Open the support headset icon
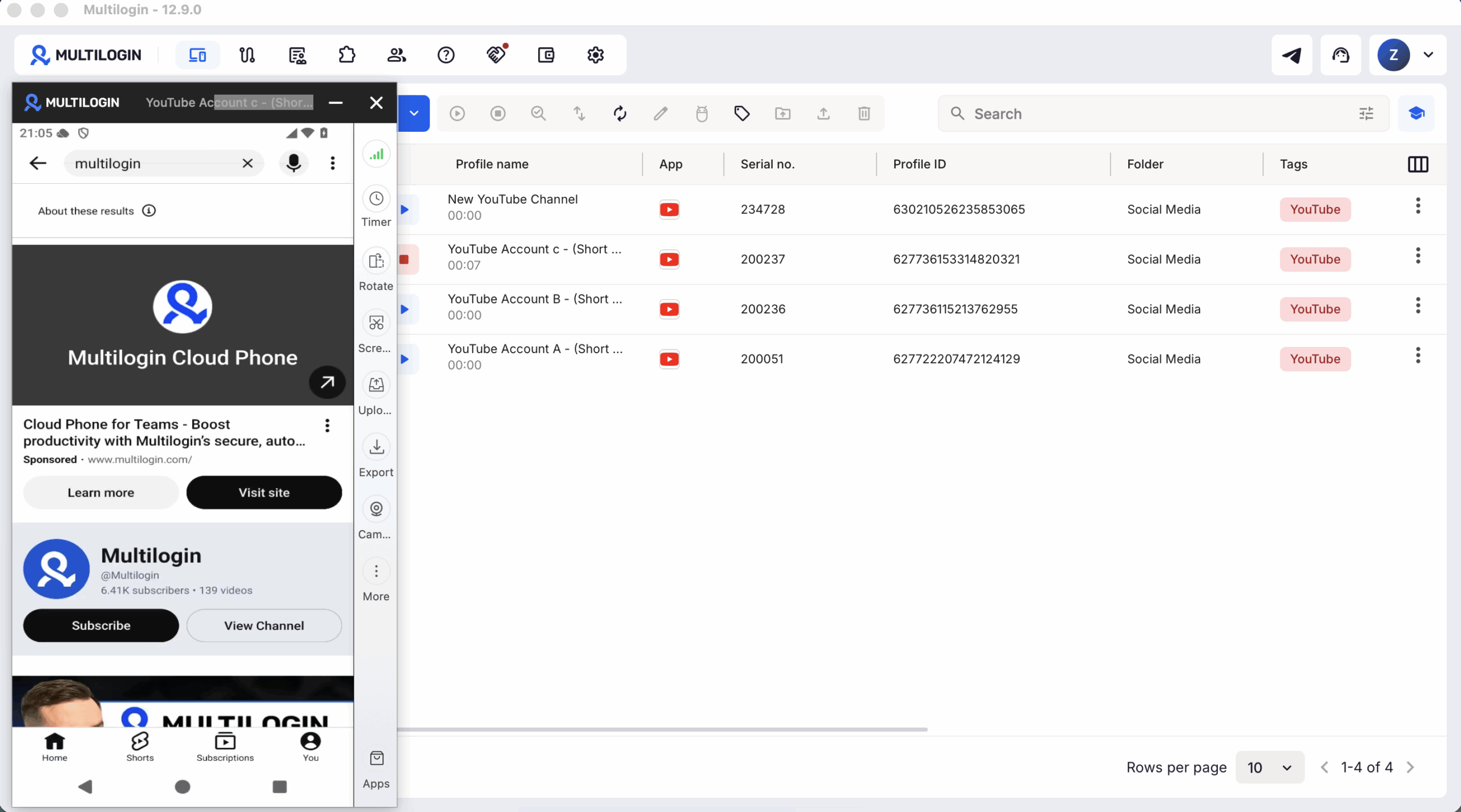 1341,55
